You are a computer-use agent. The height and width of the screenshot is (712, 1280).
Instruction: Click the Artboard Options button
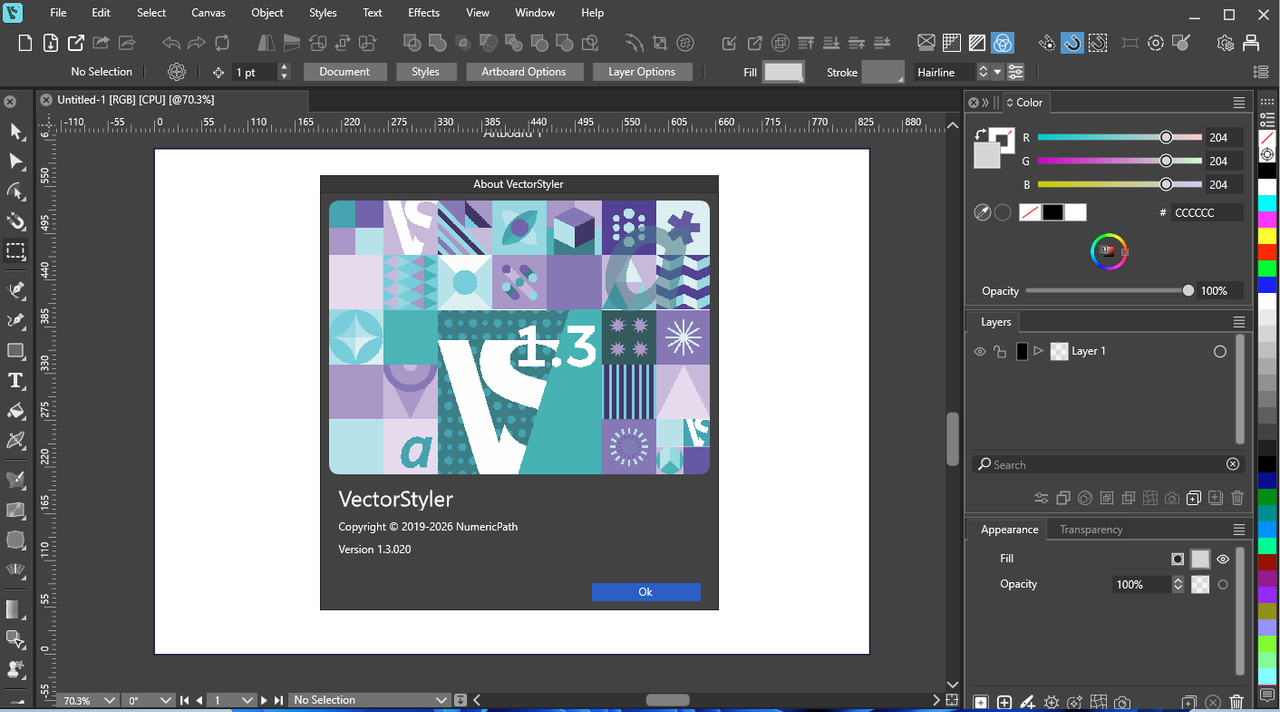click(x=524, y=72)
